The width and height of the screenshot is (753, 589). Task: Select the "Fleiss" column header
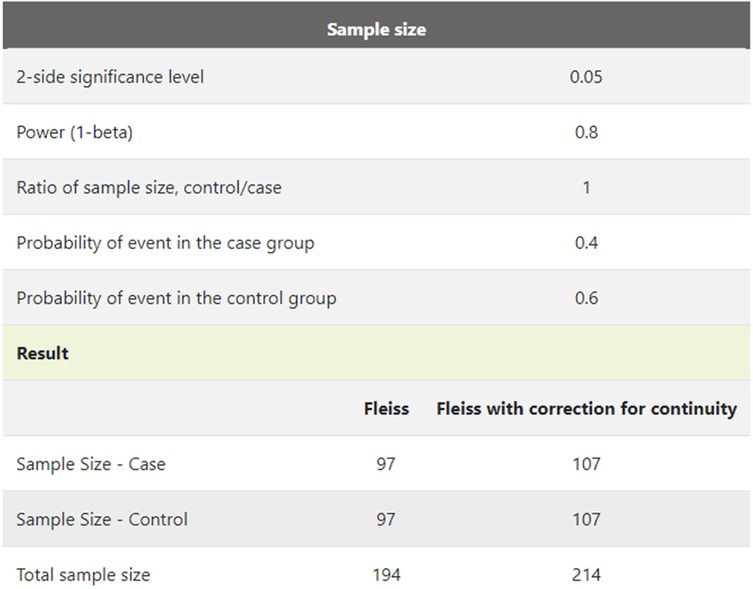(x=386, y=408)
